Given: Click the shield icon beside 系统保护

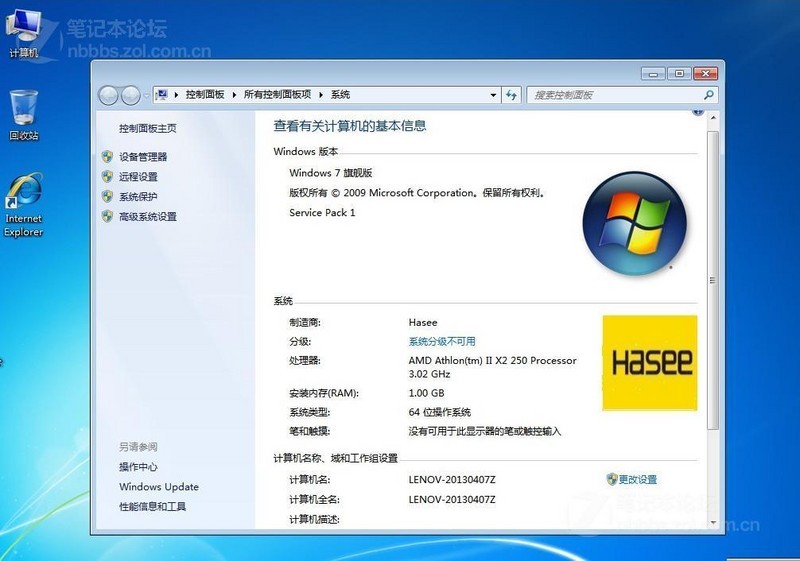Looking at the screenshot, I should 107,196.
